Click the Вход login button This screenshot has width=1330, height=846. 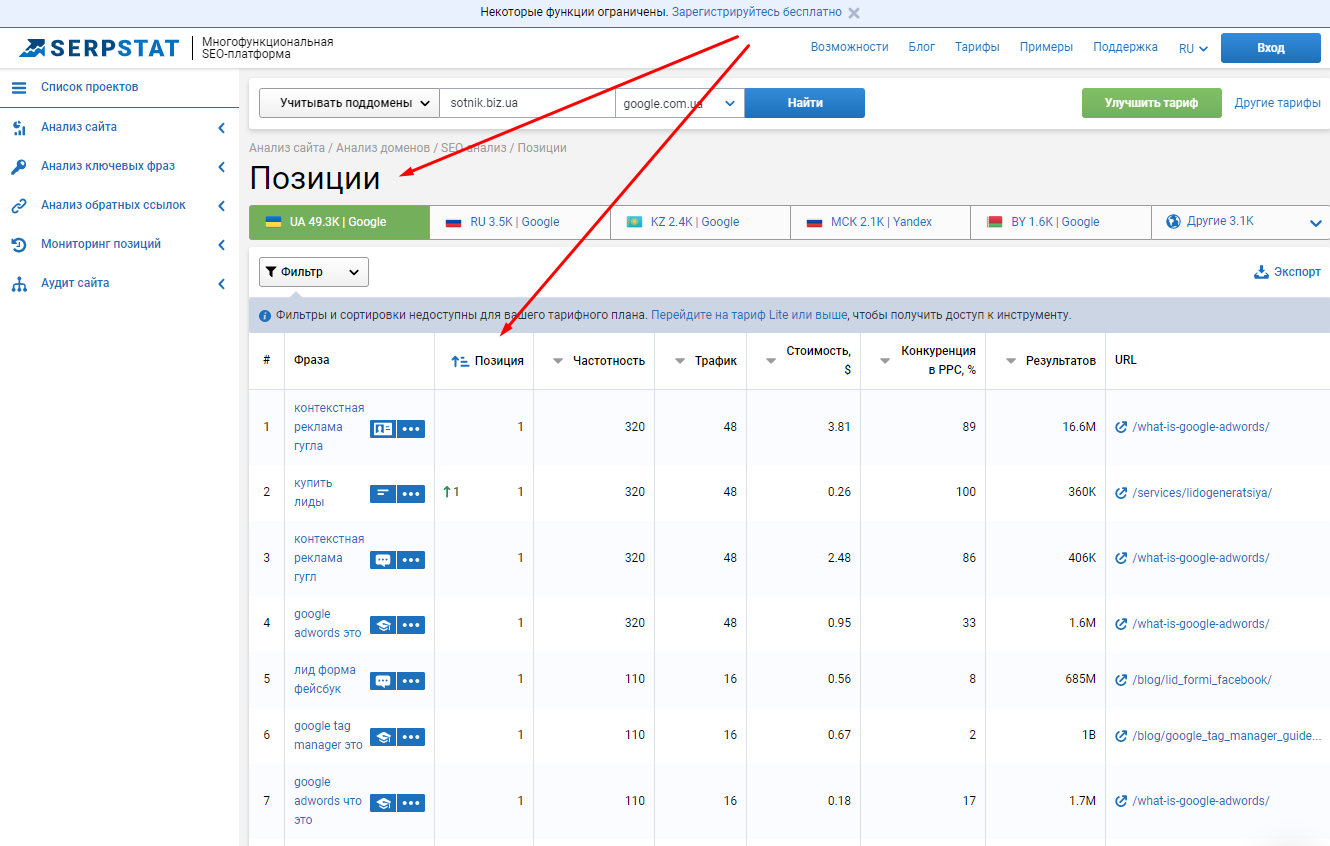pyautogui.click(x=1271, y=48)
